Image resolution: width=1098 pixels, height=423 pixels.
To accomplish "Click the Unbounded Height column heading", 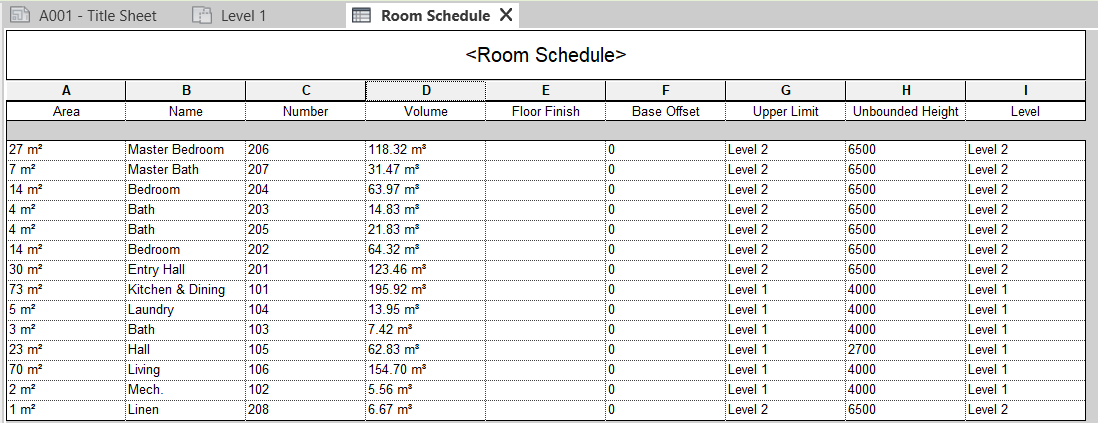I will click(905, 111).
